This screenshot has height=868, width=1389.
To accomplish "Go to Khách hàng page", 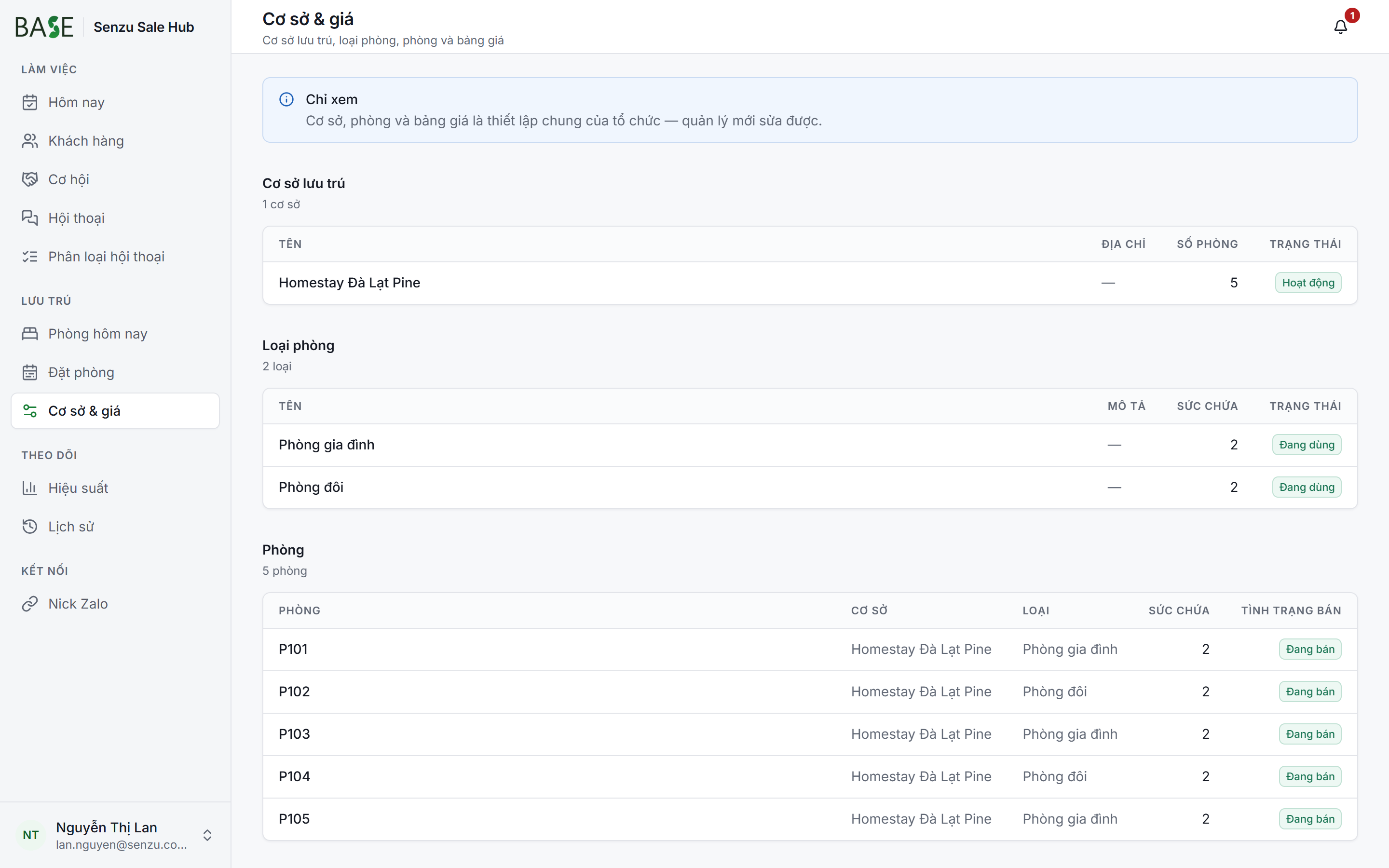I will tap(115, 141).
